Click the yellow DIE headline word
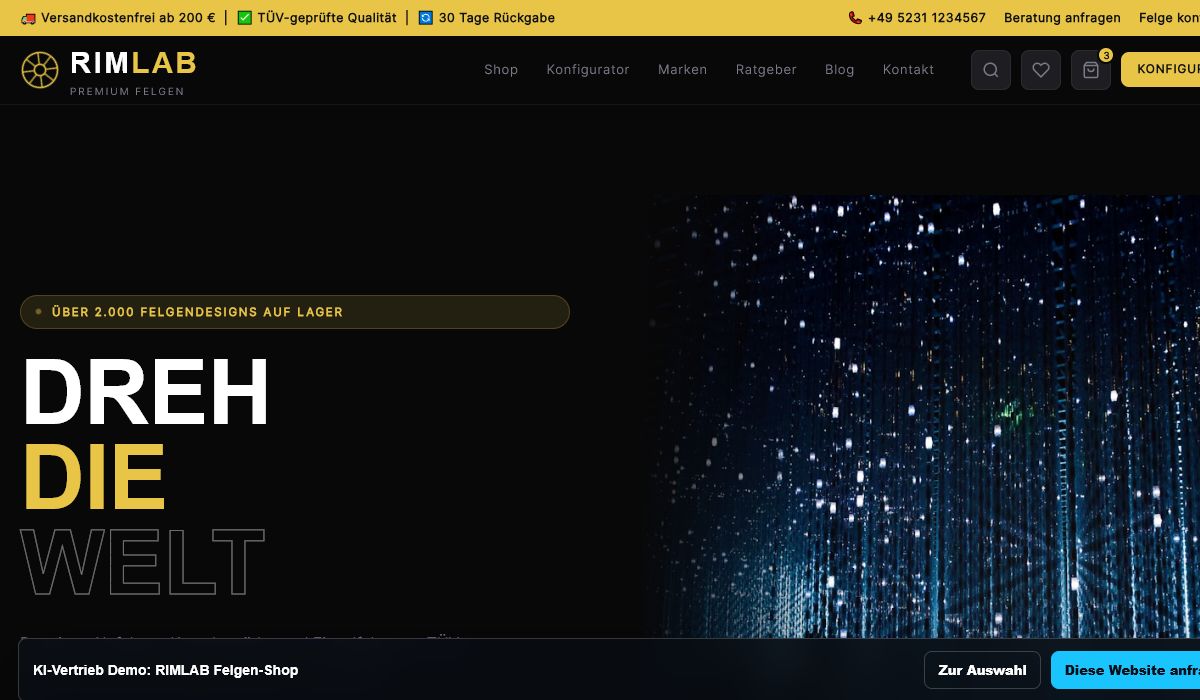Screen dimensions: 1200x700 pyautogui.click(x=93, y=478)
